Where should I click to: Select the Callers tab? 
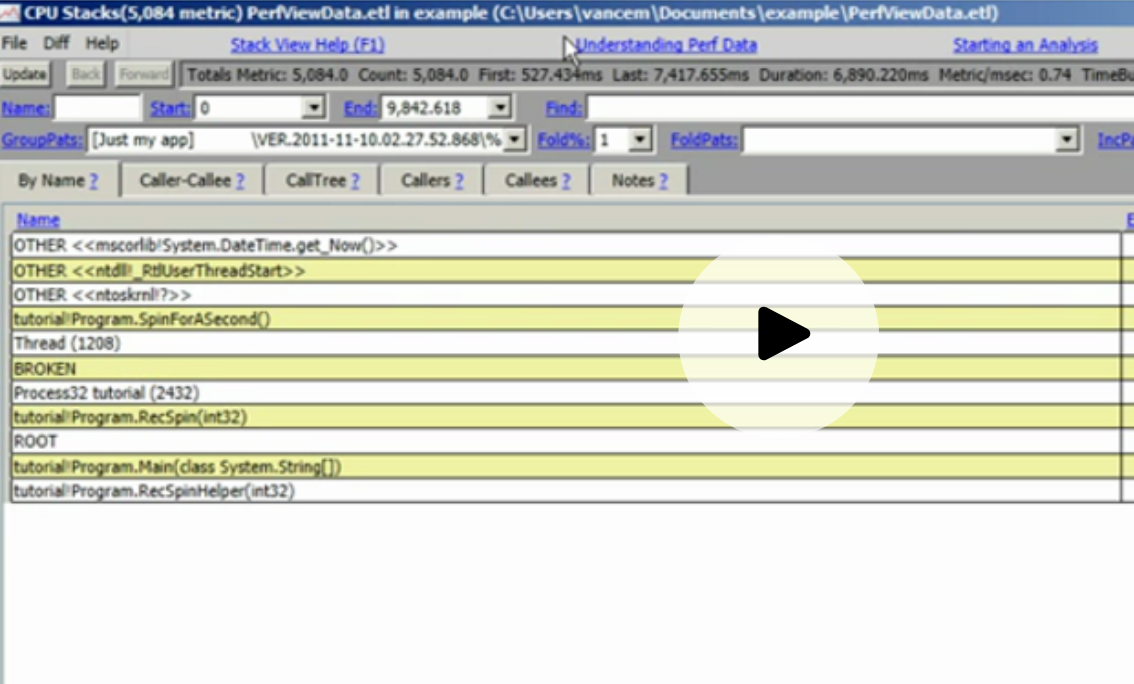coord(430,180)
